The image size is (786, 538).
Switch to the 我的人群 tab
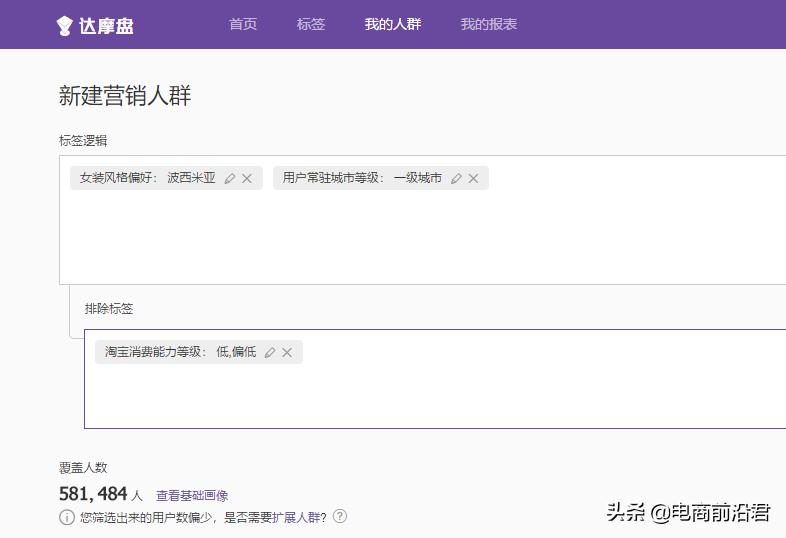[x=393, y=24]
